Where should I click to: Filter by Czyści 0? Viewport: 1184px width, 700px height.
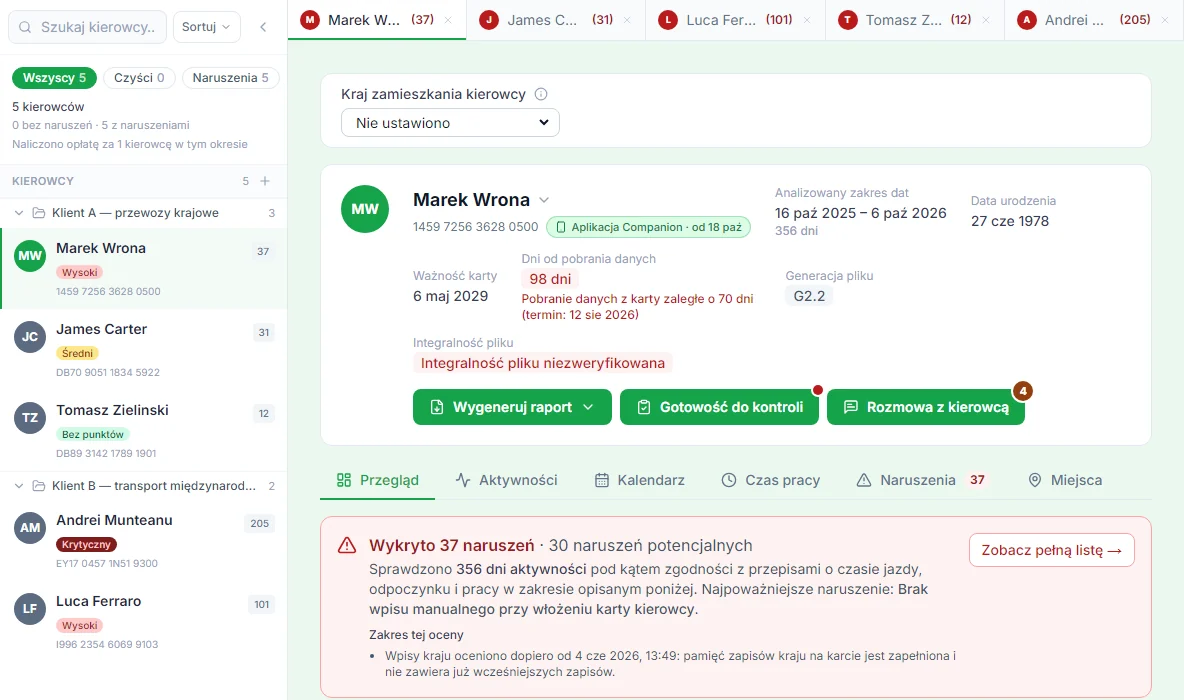[139, 78]
